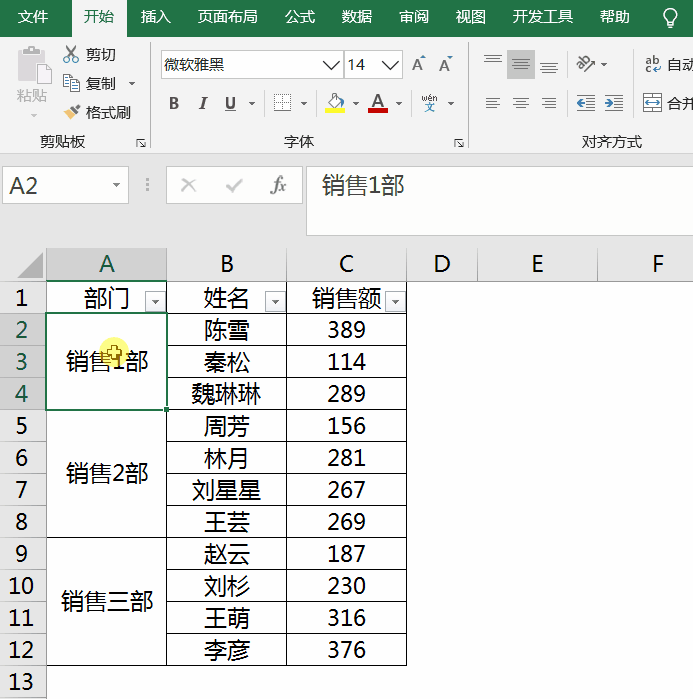
Task: Click the Select All corner triangle
Action: pyautogui.click(x=29, y=266)
